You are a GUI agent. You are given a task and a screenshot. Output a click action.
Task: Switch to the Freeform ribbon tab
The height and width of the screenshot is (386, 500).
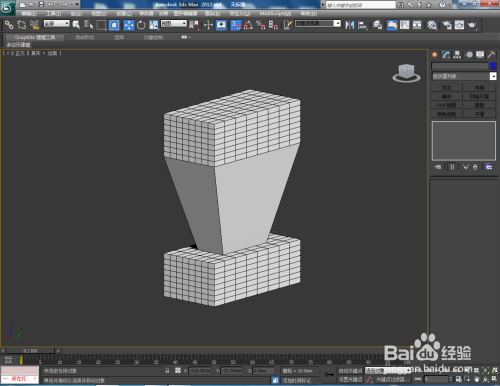85,37
